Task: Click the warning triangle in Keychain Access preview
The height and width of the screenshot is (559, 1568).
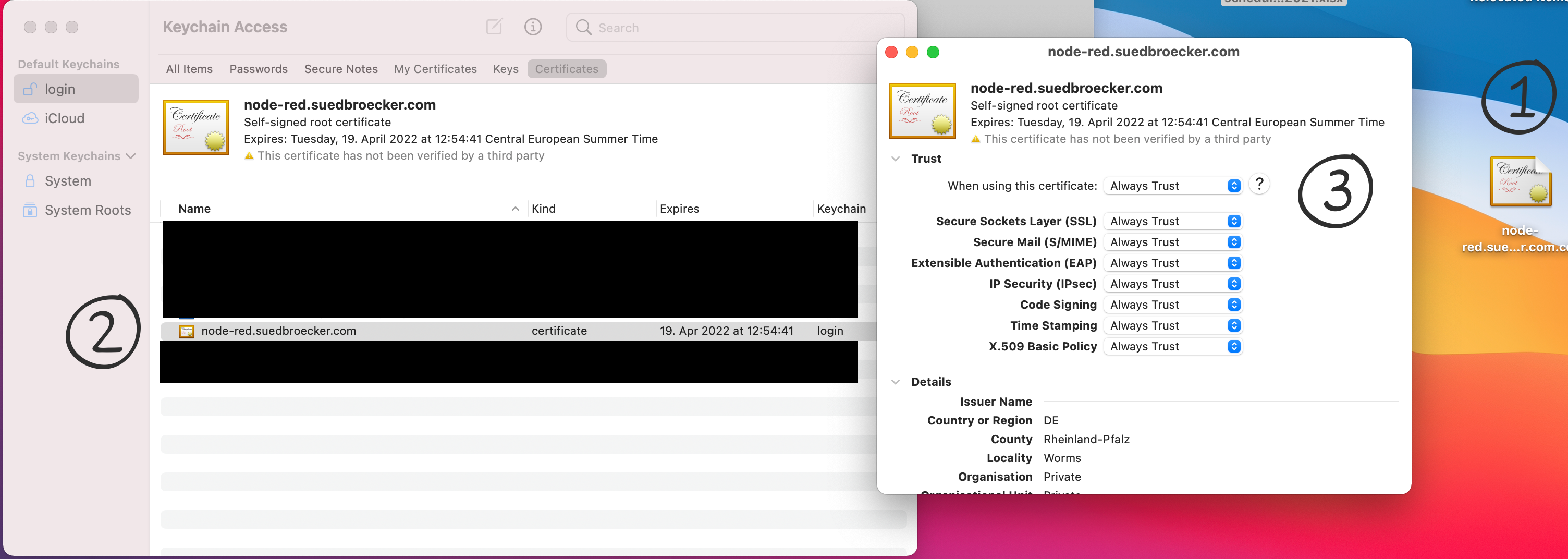Action: 248,156
